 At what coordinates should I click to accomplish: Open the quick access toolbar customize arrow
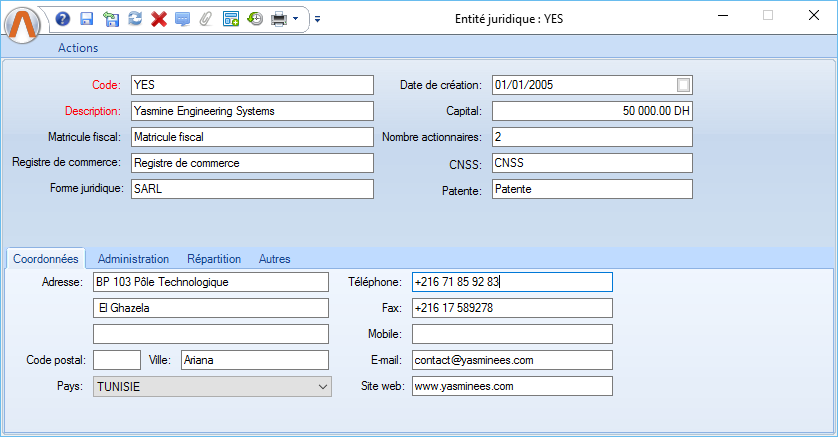coord(317,18)
